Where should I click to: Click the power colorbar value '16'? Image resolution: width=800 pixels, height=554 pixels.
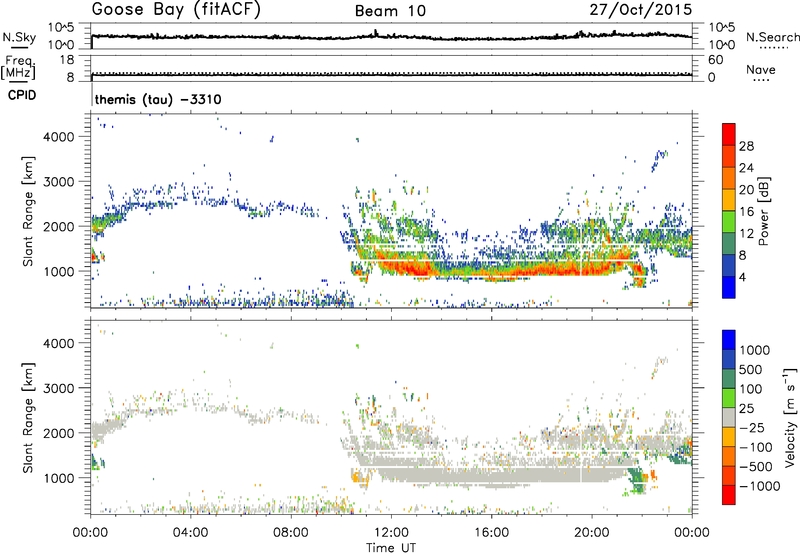pos(746,212)
